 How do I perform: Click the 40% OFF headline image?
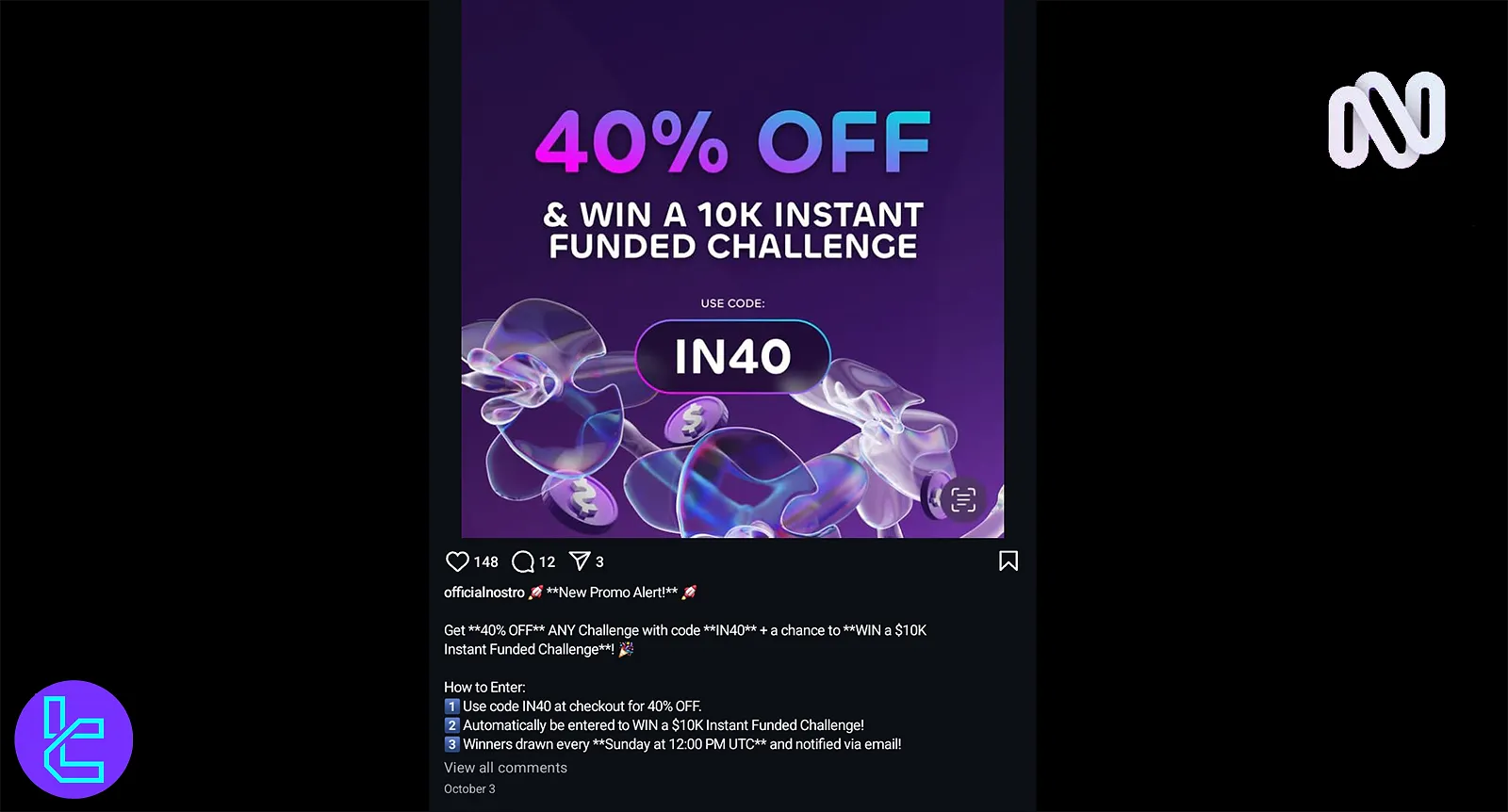pos(732,142)
